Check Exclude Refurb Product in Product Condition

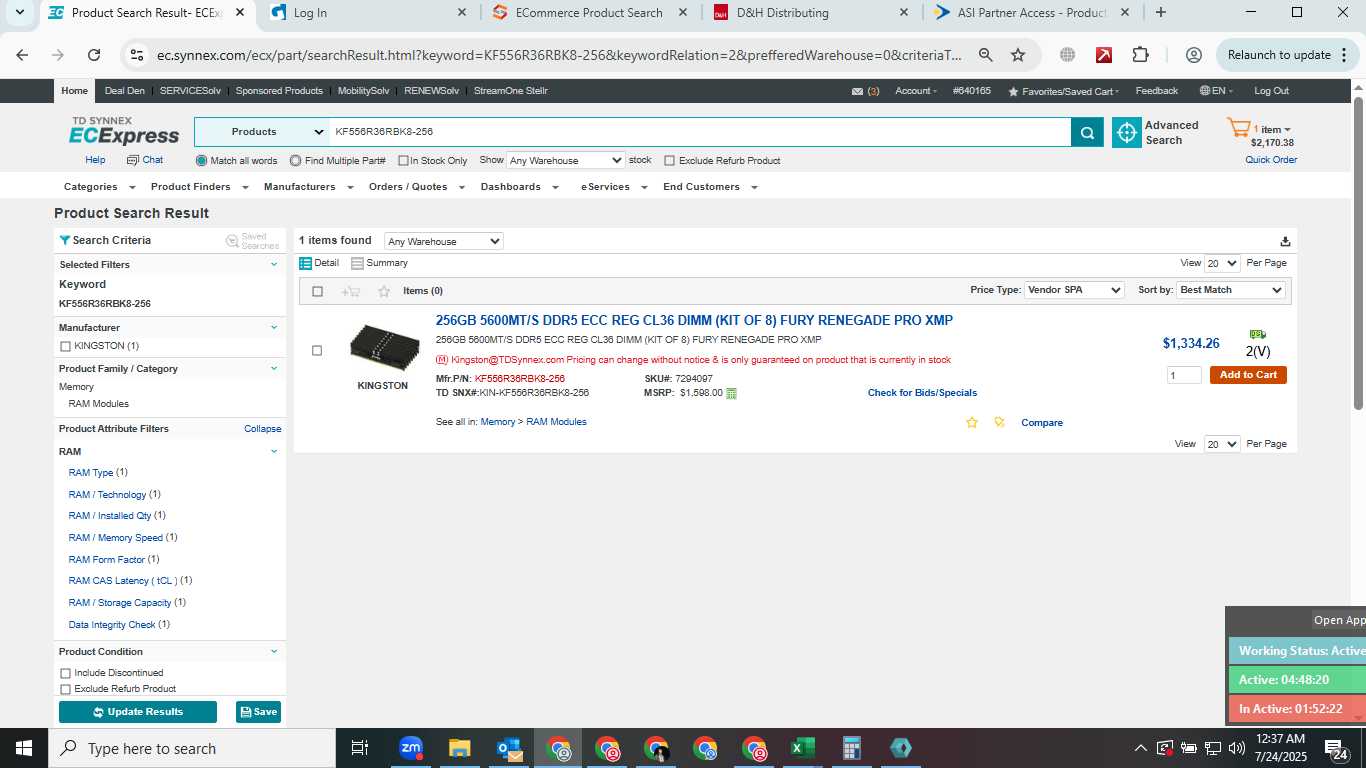(x=66, y=689)
